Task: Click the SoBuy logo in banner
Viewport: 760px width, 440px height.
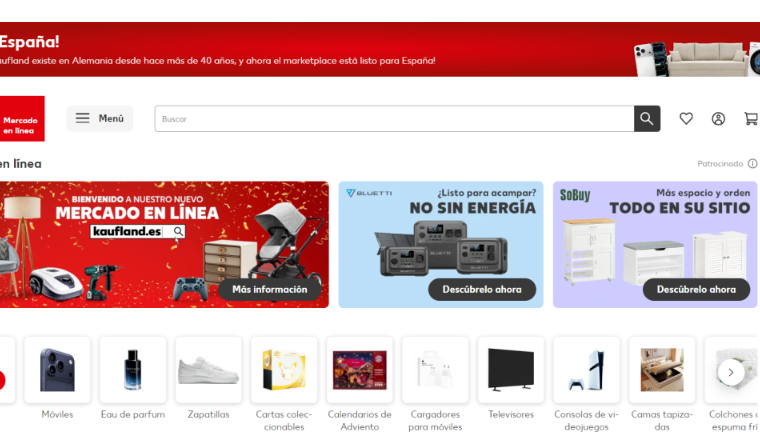Action: 575,195
